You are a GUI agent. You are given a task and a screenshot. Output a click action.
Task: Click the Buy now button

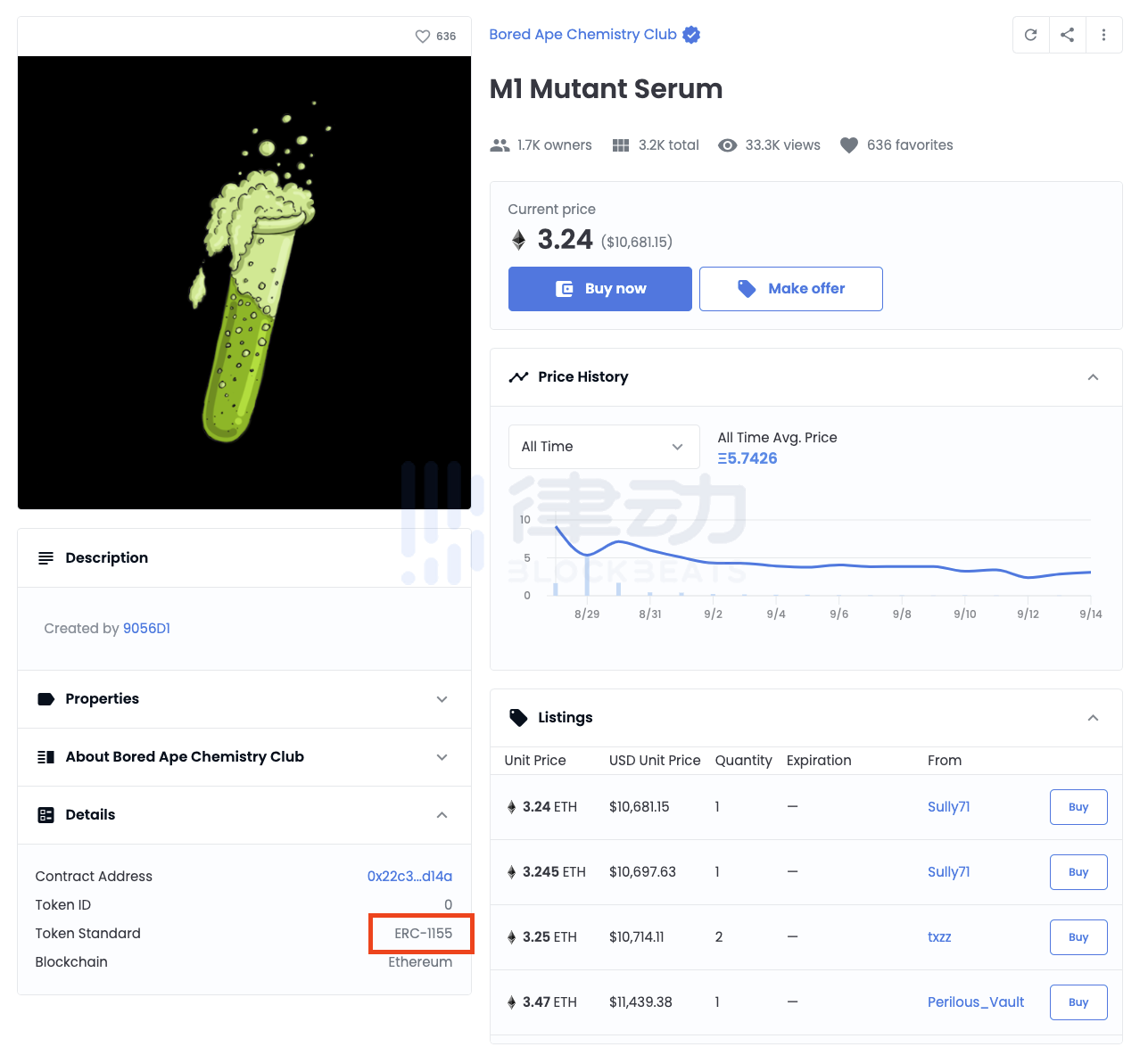point(600,289)
